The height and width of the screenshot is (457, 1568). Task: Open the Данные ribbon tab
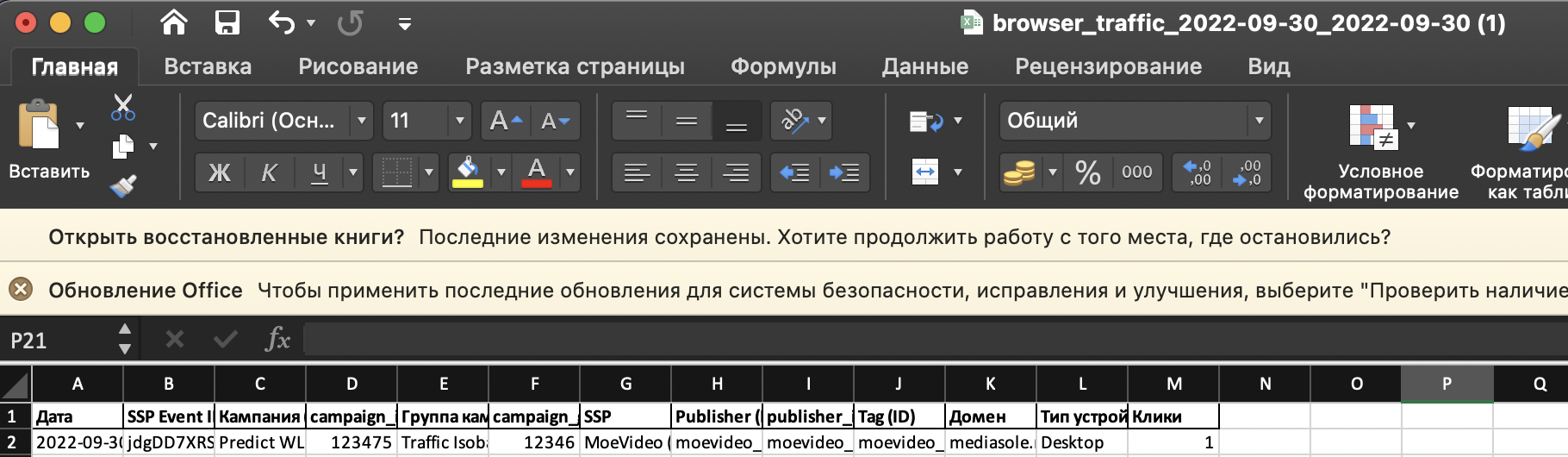924,66
